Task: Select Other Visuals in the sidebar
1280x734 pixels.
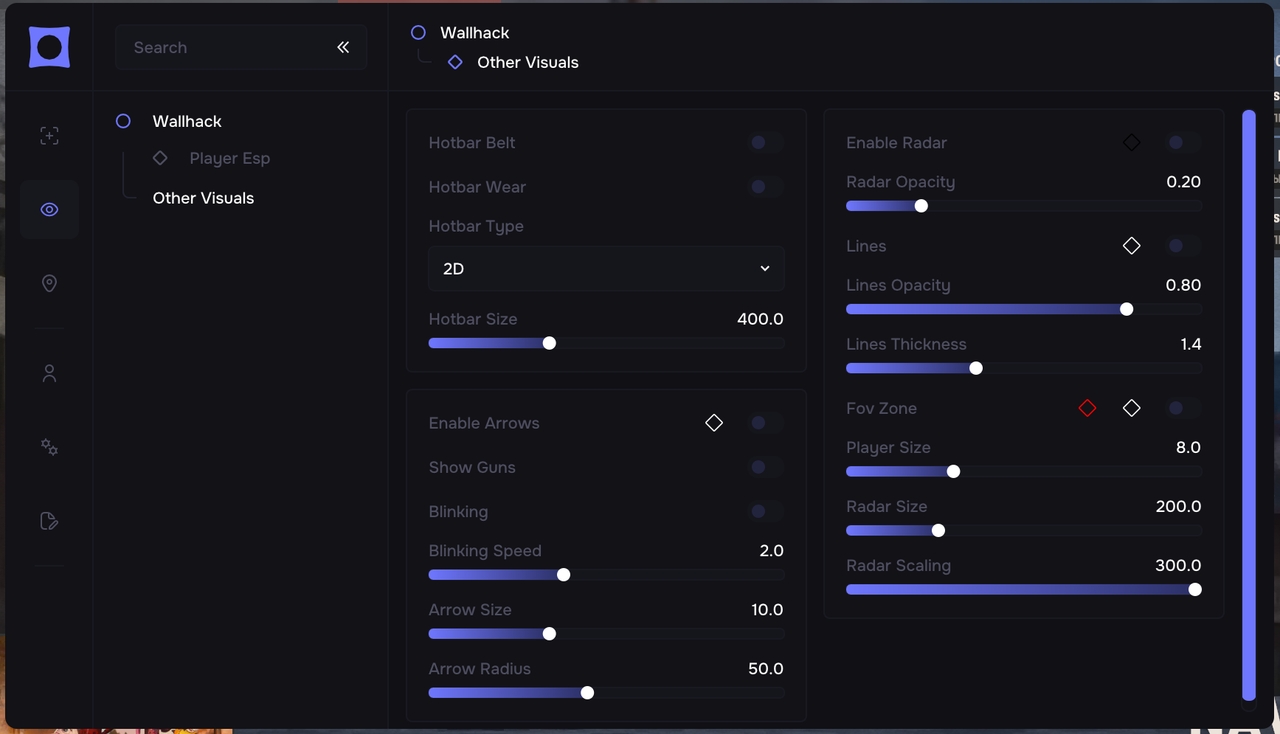Action: (203, 198)
